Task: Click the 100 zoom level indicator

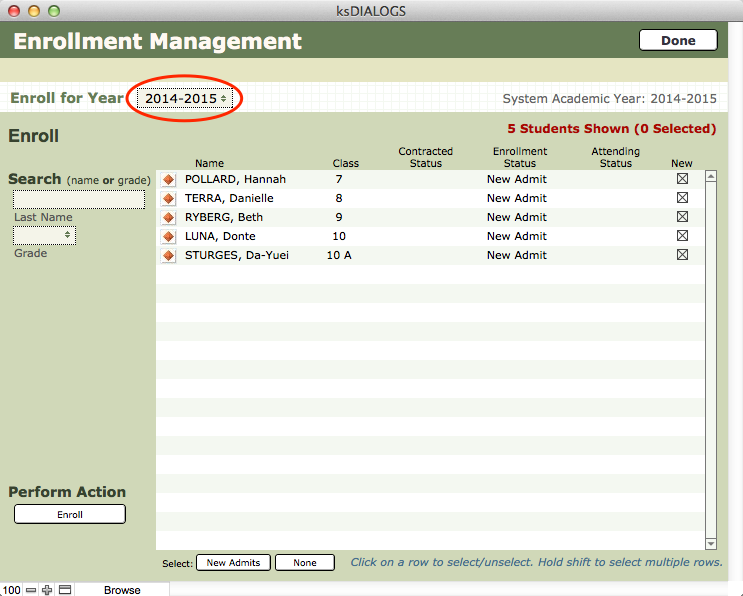Action: point(11,590)
